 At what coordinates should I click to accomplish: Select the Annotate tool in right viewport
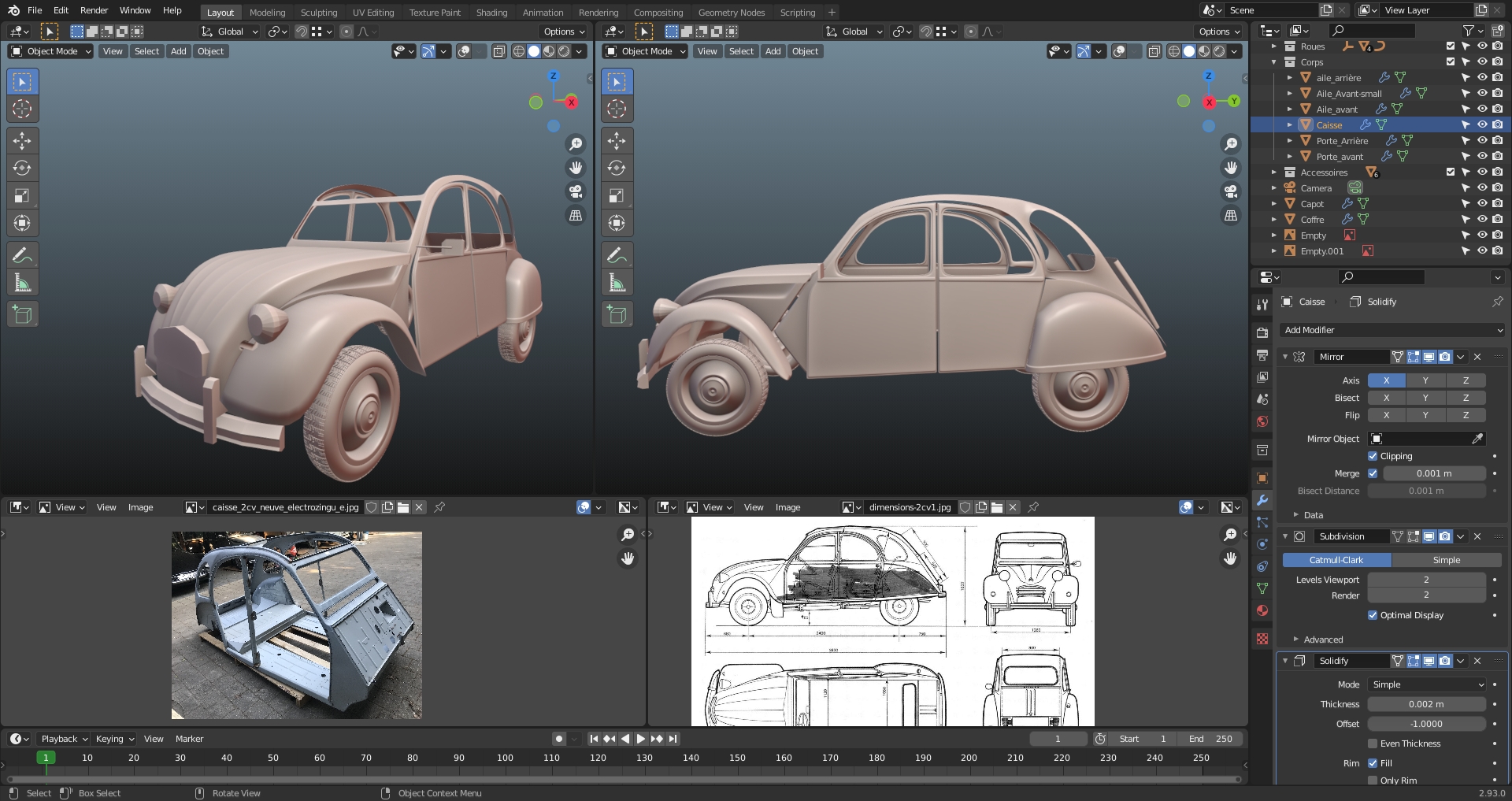(617, 255)
